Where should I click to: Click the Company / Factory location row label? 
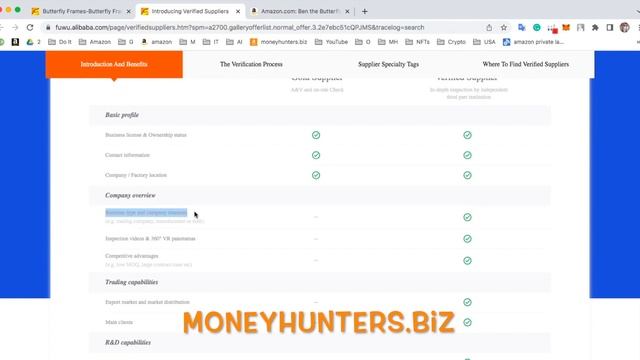coord(136,175)
